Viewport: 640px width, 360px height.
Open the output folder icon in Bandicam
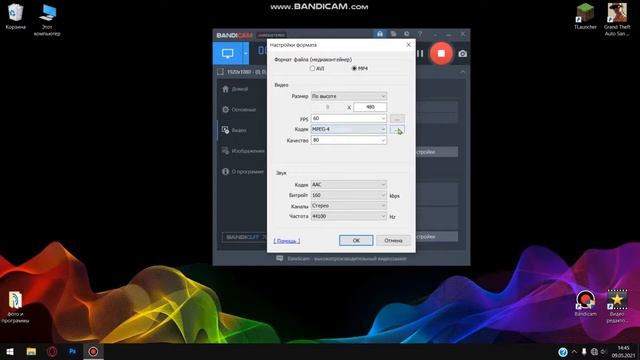(x=393, y=34)
